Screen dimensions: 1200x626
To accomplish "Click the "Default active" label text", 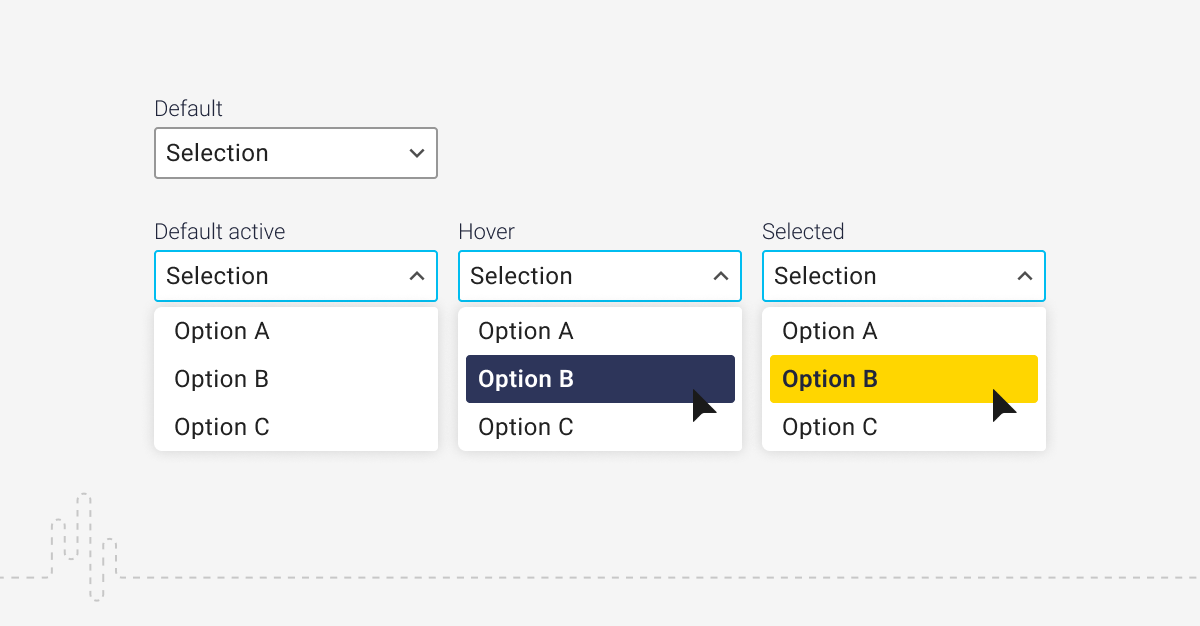I will pos(219,232).
